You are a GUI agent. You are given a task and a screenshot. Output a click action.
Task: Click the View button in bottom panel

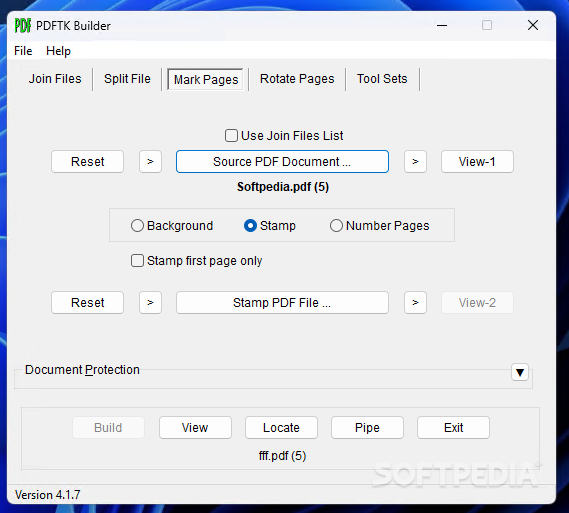click(195, 428)
